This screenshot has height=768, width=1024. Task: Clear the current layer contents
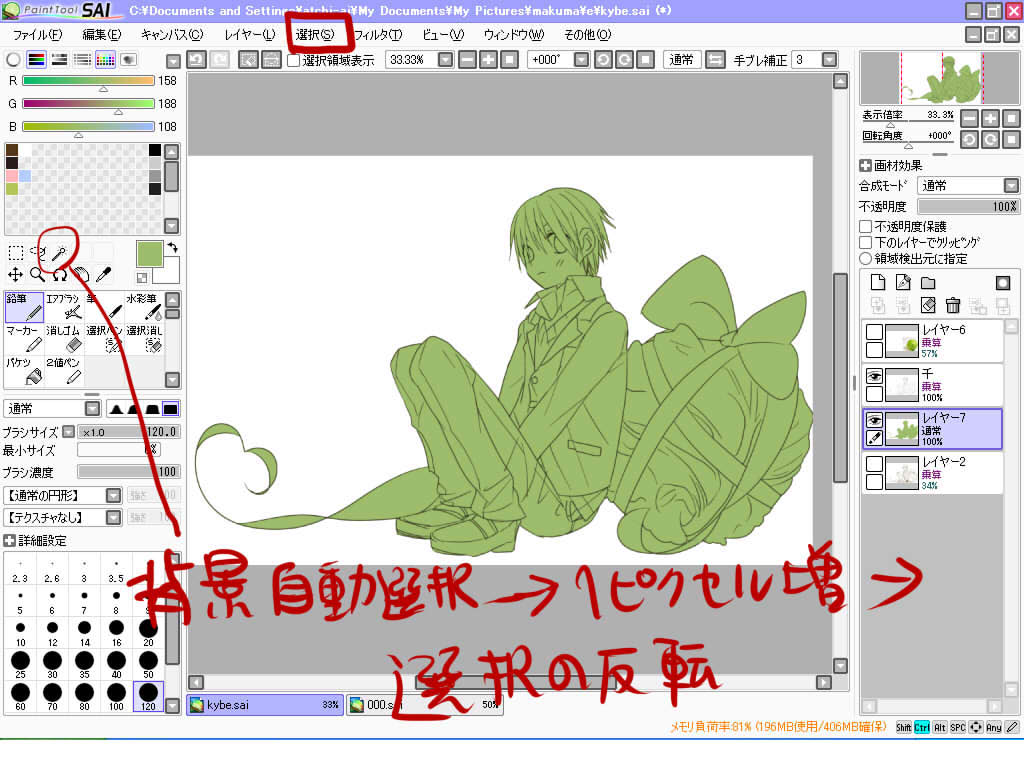click(928, 305)
